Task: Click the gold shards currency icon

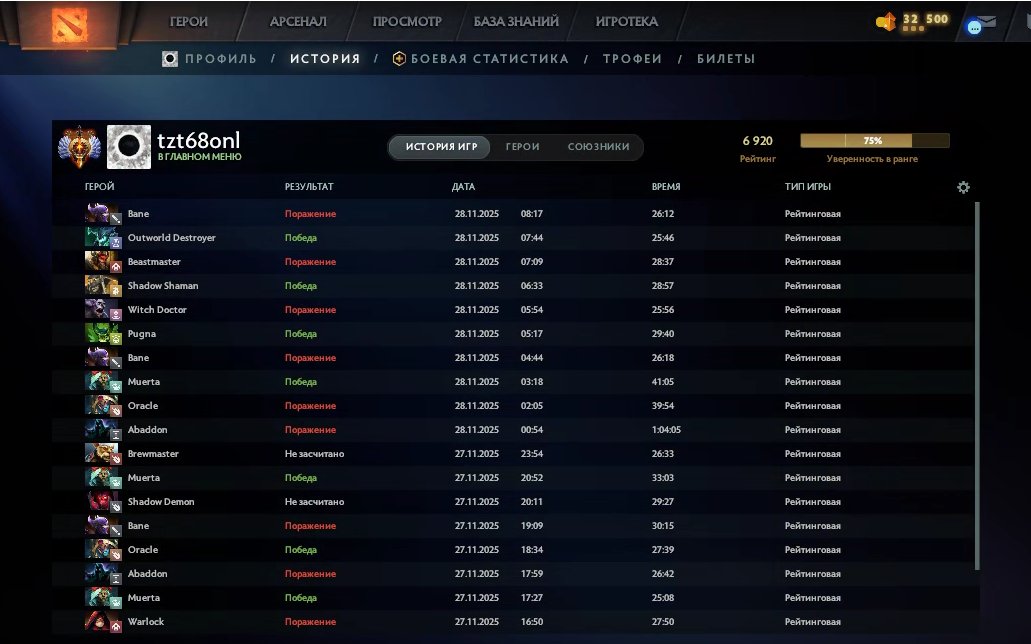Action: 886,22
